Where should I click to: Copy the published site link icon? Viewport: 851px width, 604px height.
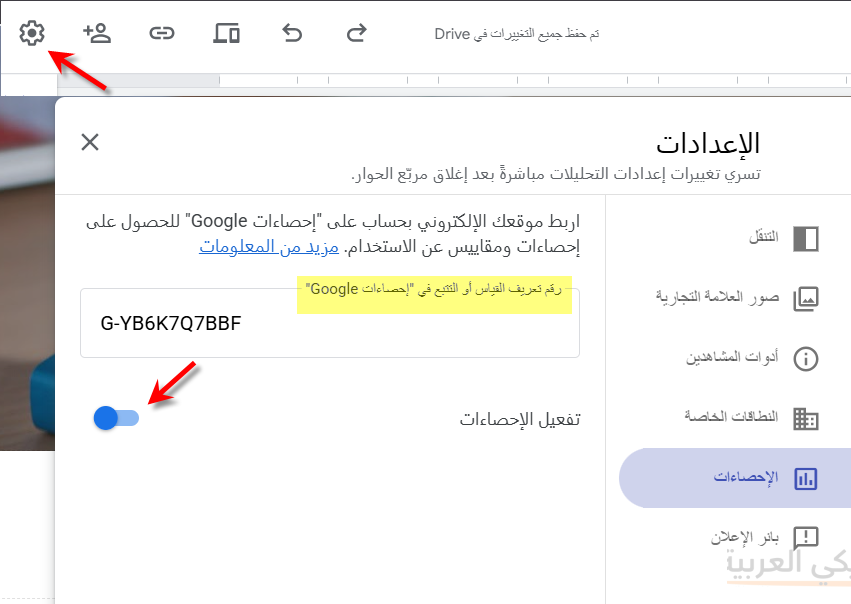tap(162, 34)
